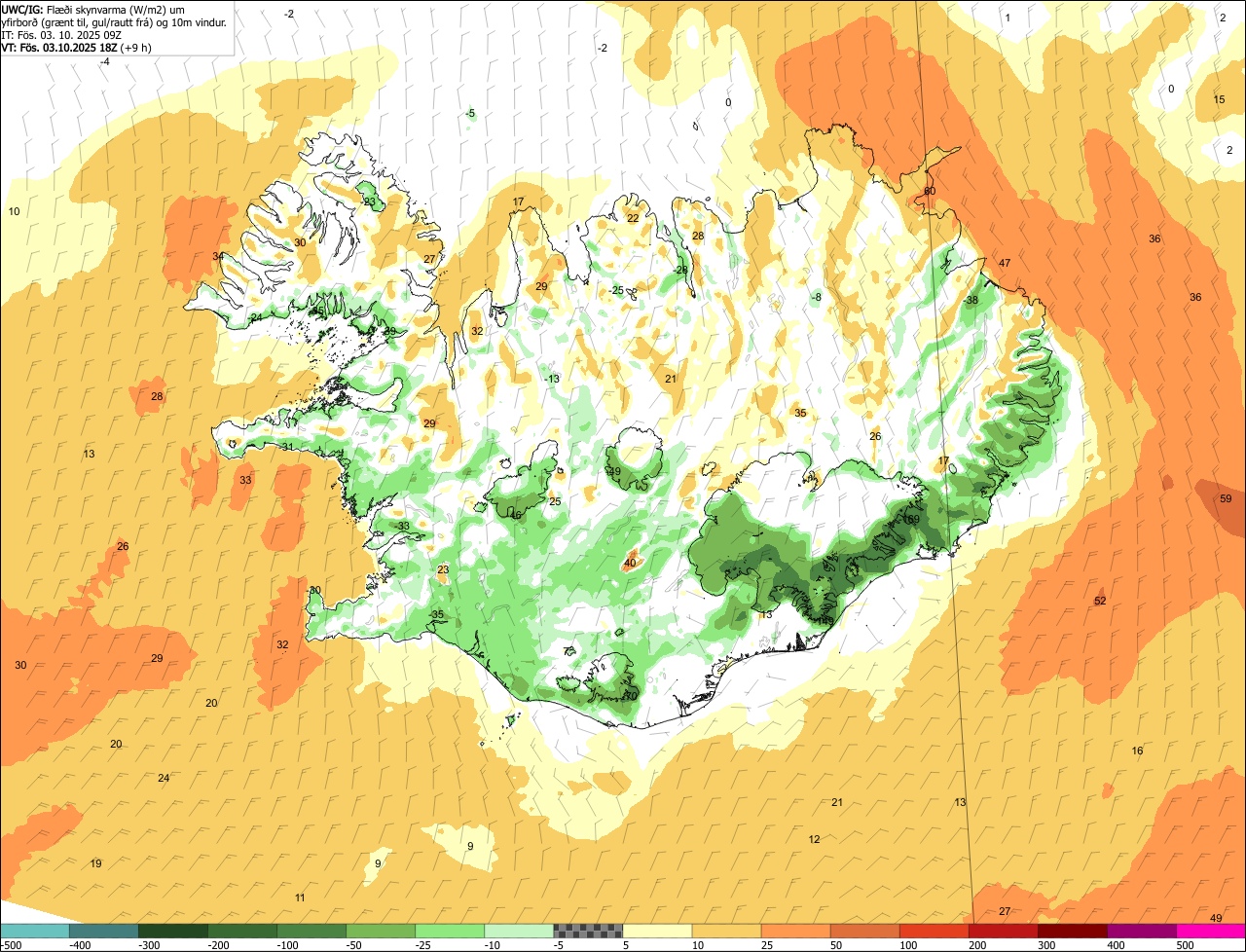Click the magenta above-500 legend swatch

[1210, 931]
